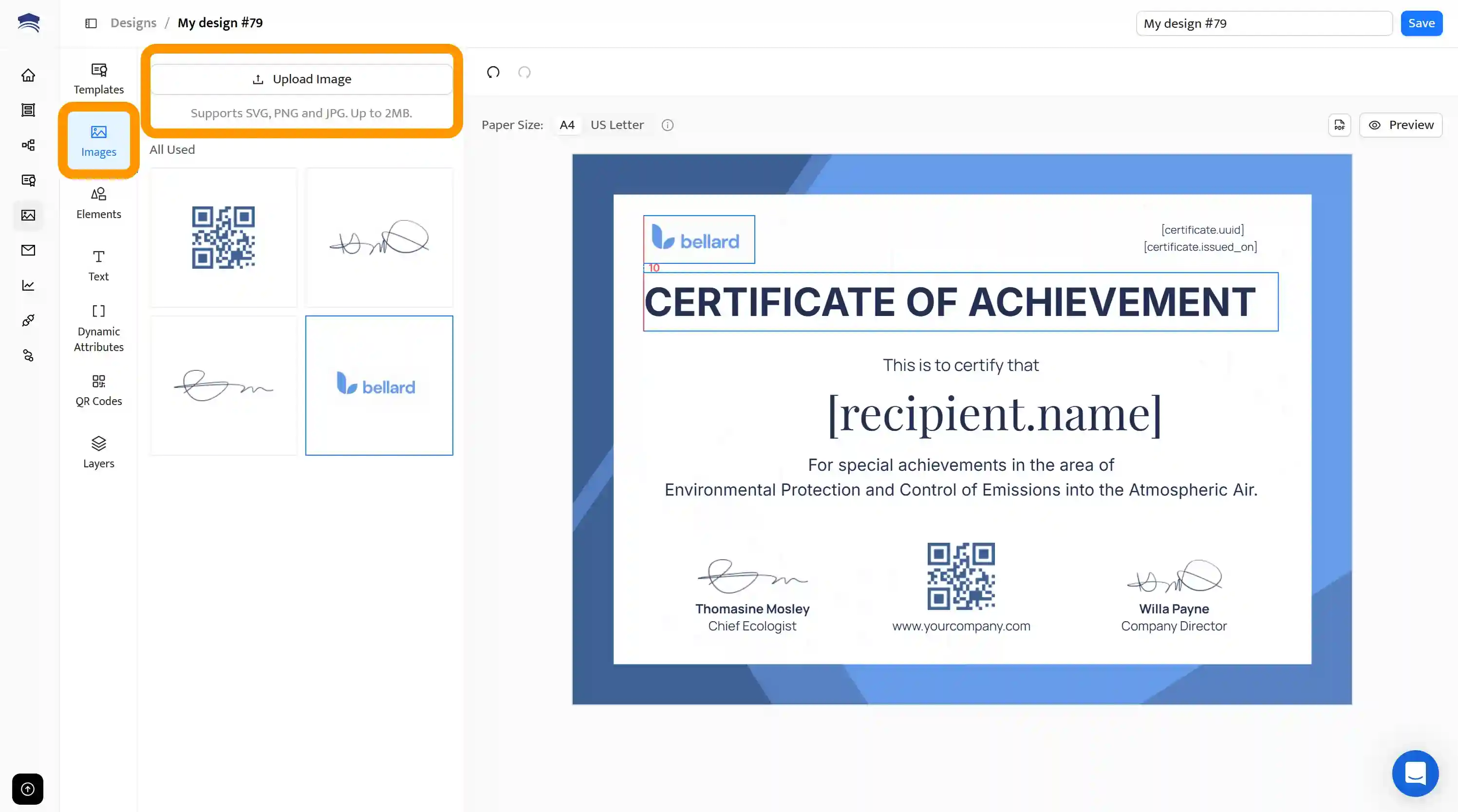The width and height of the screenshot is (1458, 812).
Task: Click the PDF export icon
Action: tap(1339, 125)
